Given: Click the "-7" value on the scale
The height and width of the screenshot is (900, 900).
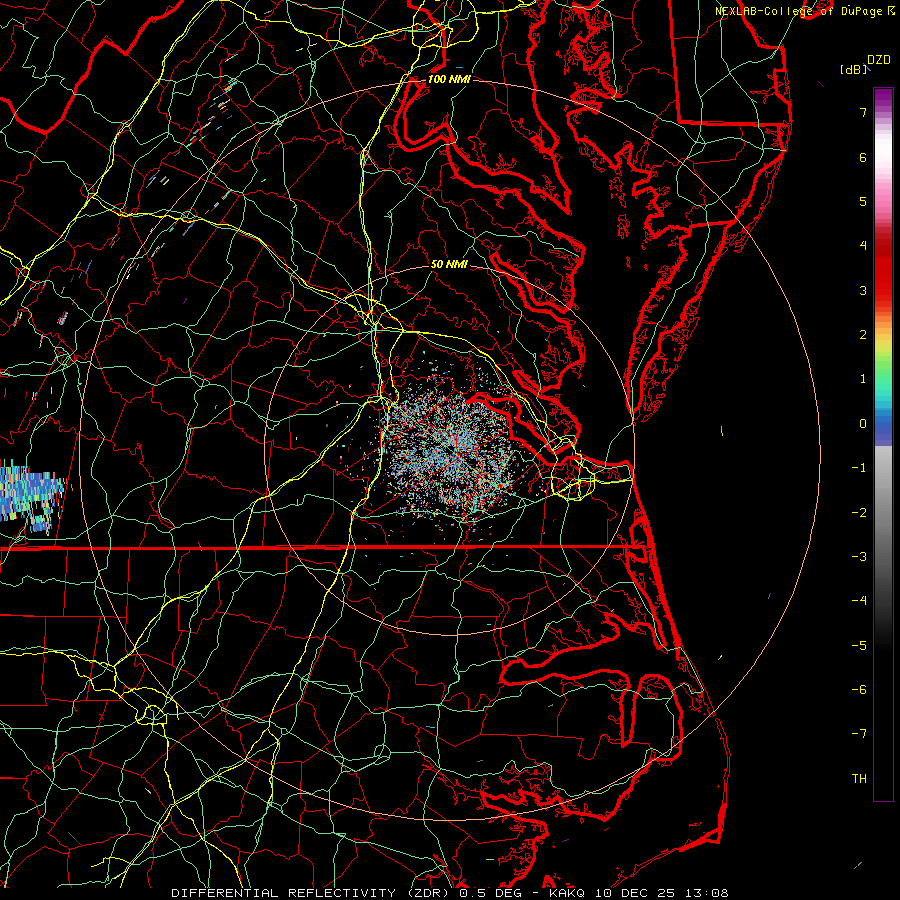Looking at the screenshot, I should (x=859, y=734).
